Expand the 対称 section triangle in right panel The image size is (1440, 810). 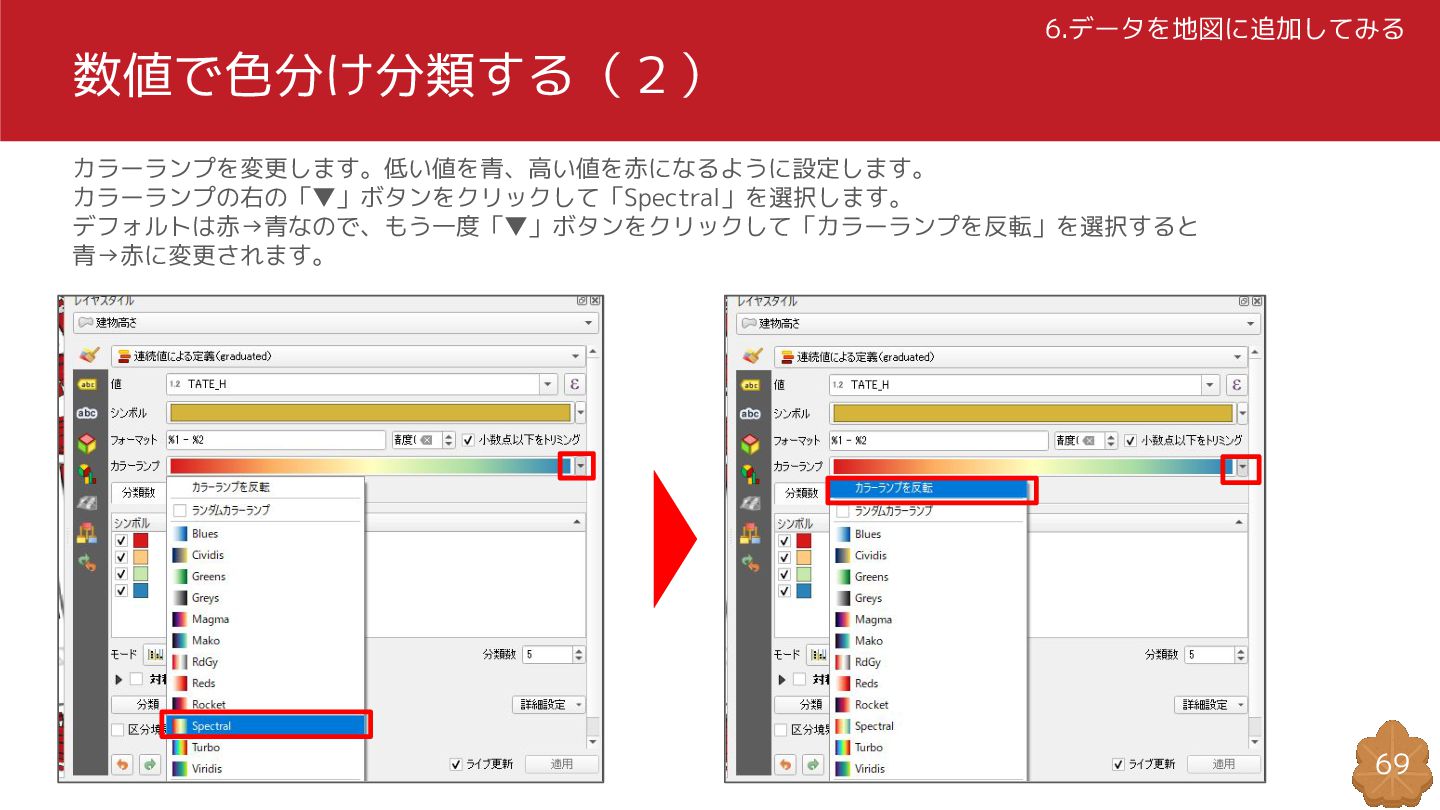782,679
